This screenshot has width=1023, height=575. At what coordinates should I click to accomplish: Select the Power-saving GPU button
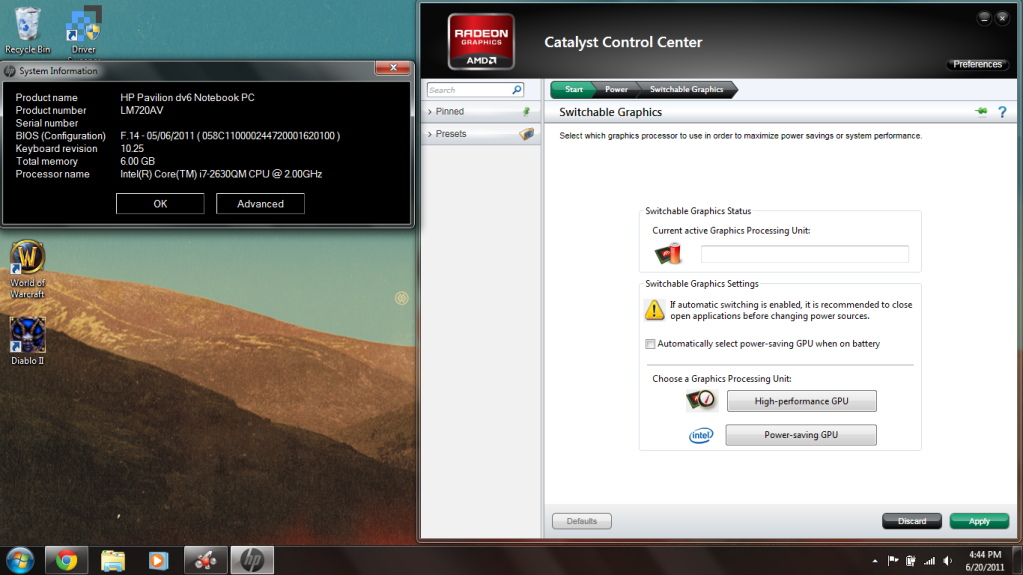(801, 435)
